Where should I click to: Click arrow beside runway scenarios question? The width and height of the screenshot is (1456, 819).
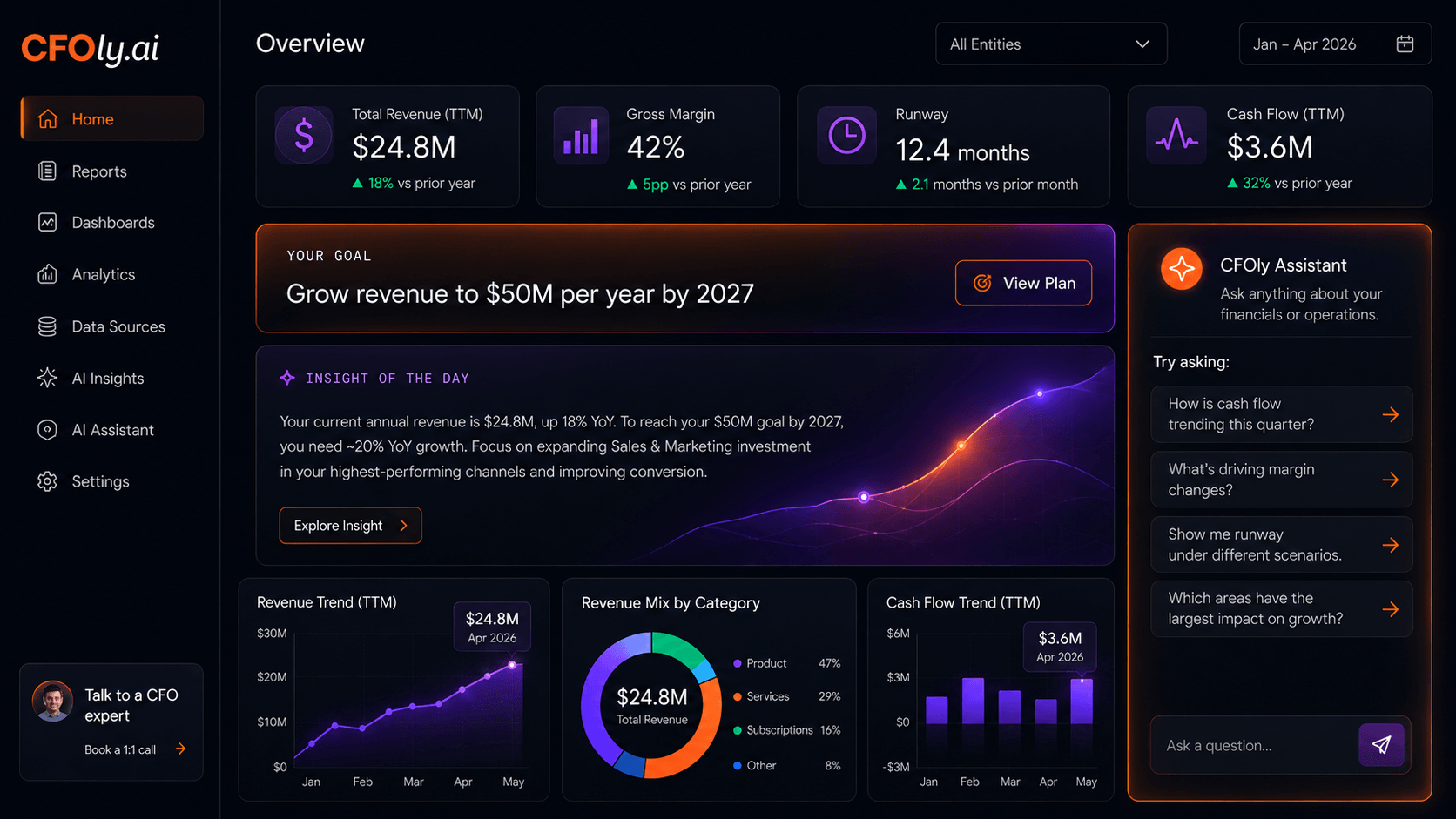point(1391,545)
